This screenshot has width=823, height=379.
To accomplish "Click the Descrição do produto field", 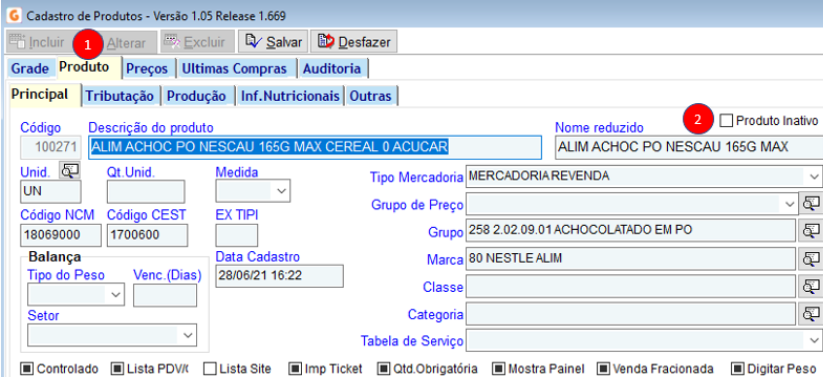I will coord(315,148).
